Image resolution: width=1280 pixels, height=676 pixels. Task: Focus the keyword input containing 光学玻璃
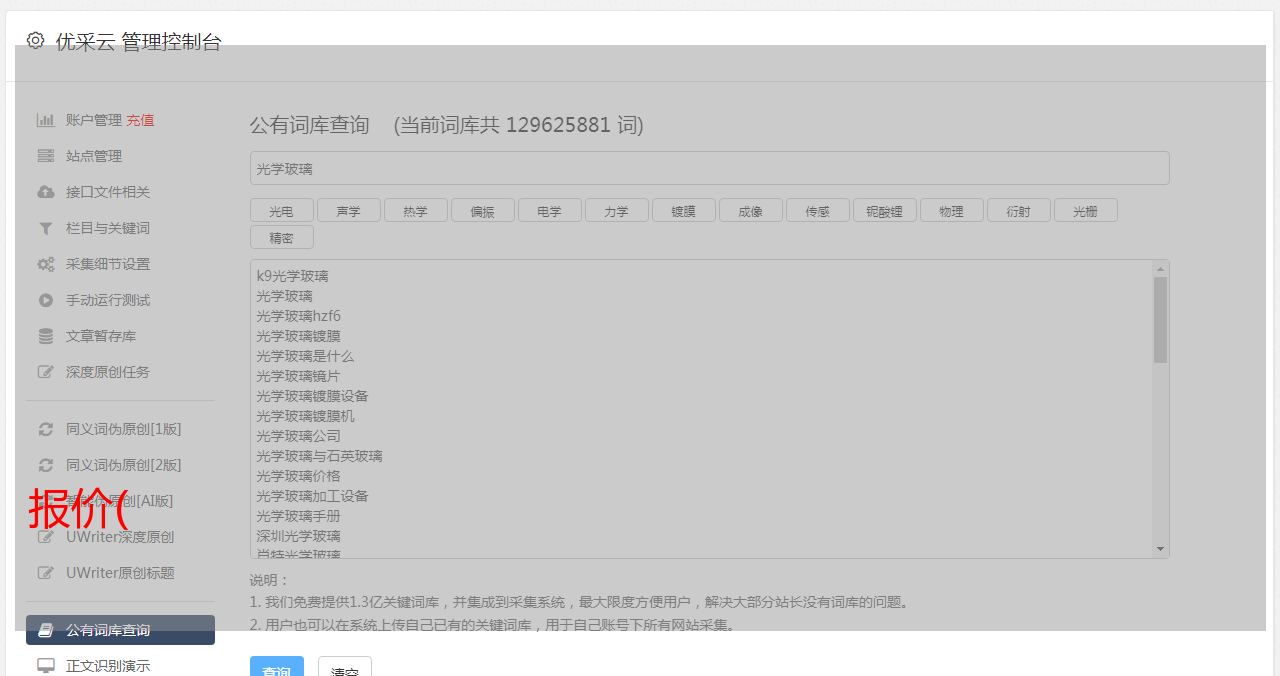point(710,168)
